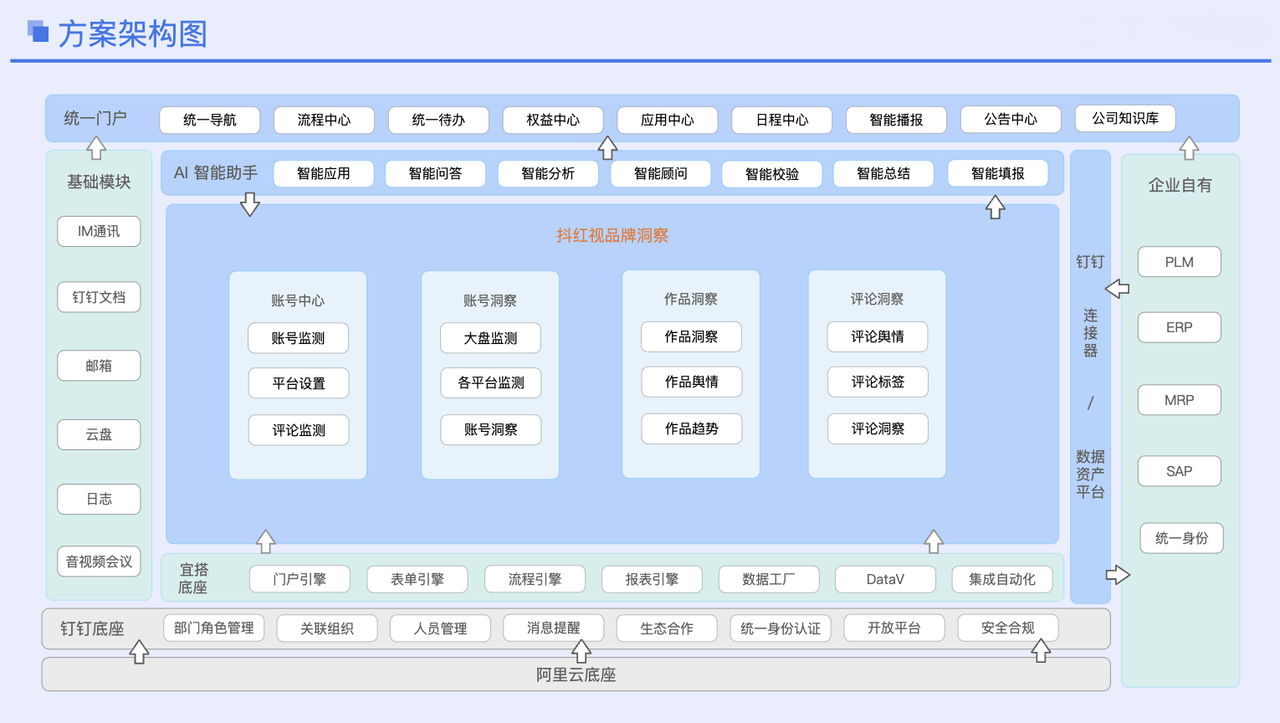The height and width of the screenshot is (723, 1280).
Task: Open the SAP box under 企业自有
Action: point(1179,471)
